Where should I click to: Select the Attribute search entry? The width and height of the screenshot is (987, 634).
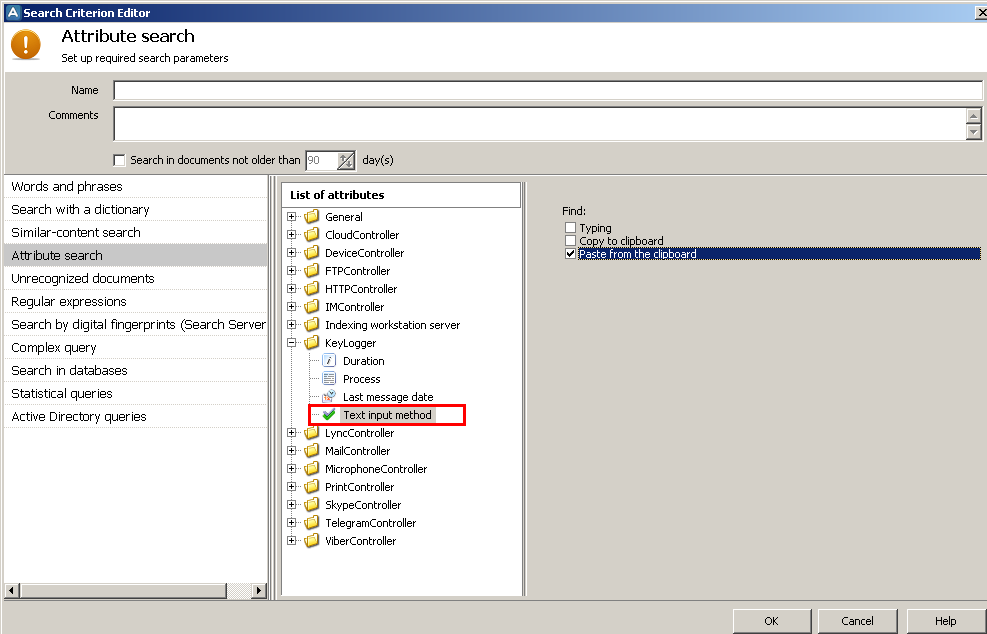pos(135,256)
